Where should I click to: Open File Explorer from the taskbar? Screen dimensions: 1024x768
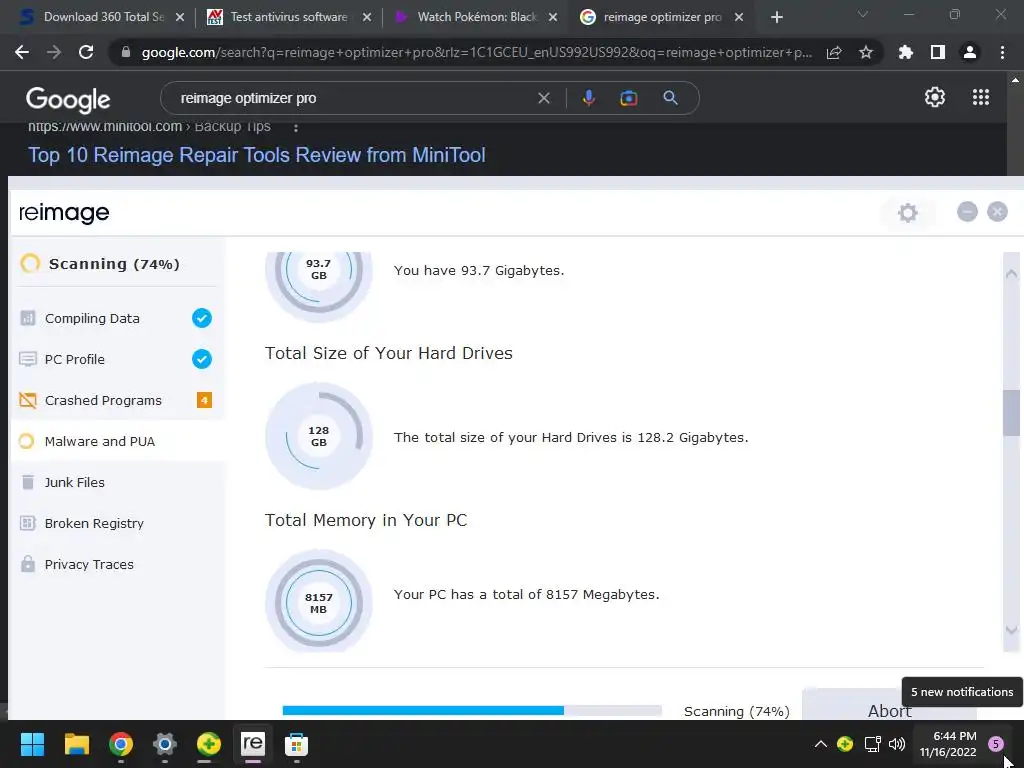(76, 744)
